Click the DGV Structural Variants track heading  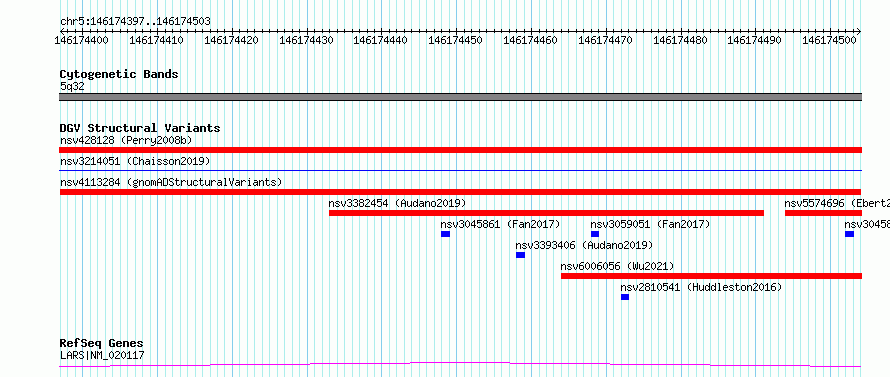click(x=140, y=128)
